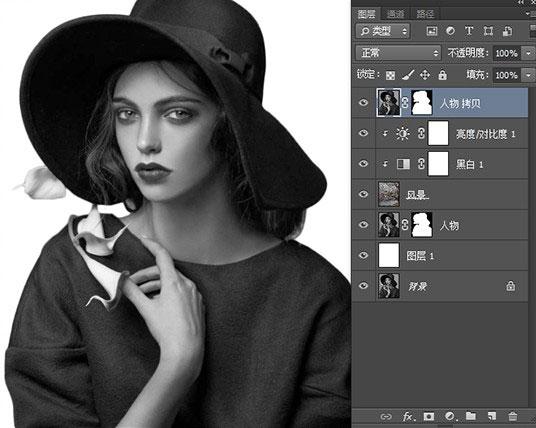Select the 人物 layer image thumbnail
This screenshot has height=428, width=536.
point(389,225)
